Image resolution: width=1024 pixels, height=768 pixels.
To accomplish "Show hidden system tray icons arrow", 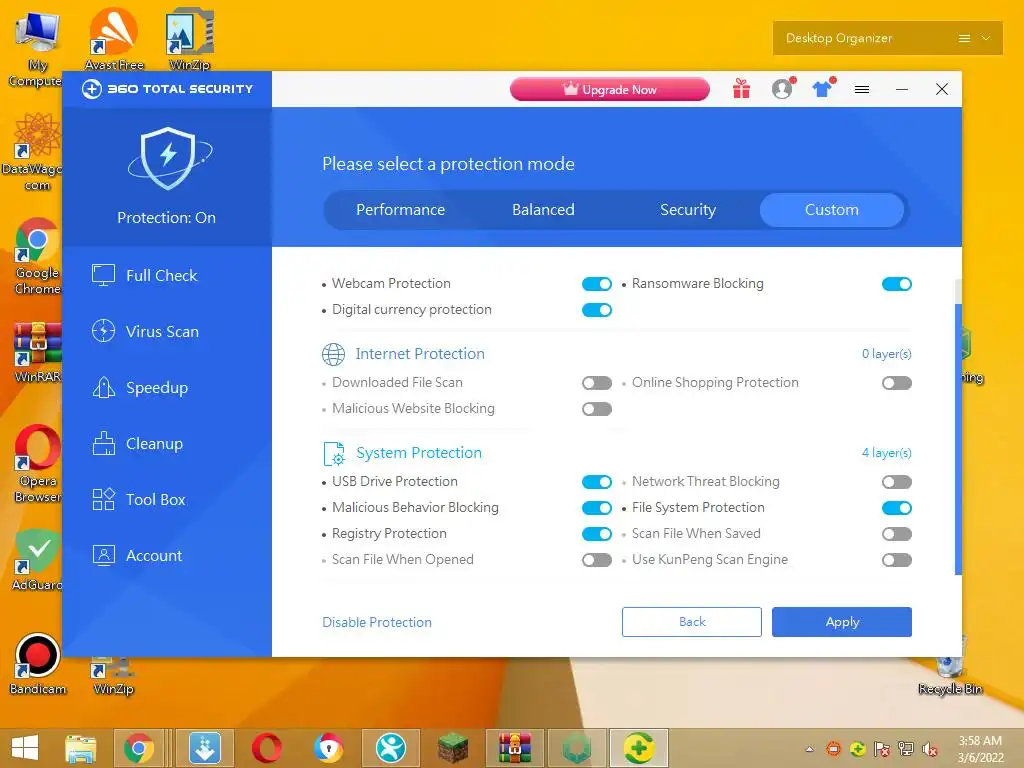I will (x=810, y=750).
